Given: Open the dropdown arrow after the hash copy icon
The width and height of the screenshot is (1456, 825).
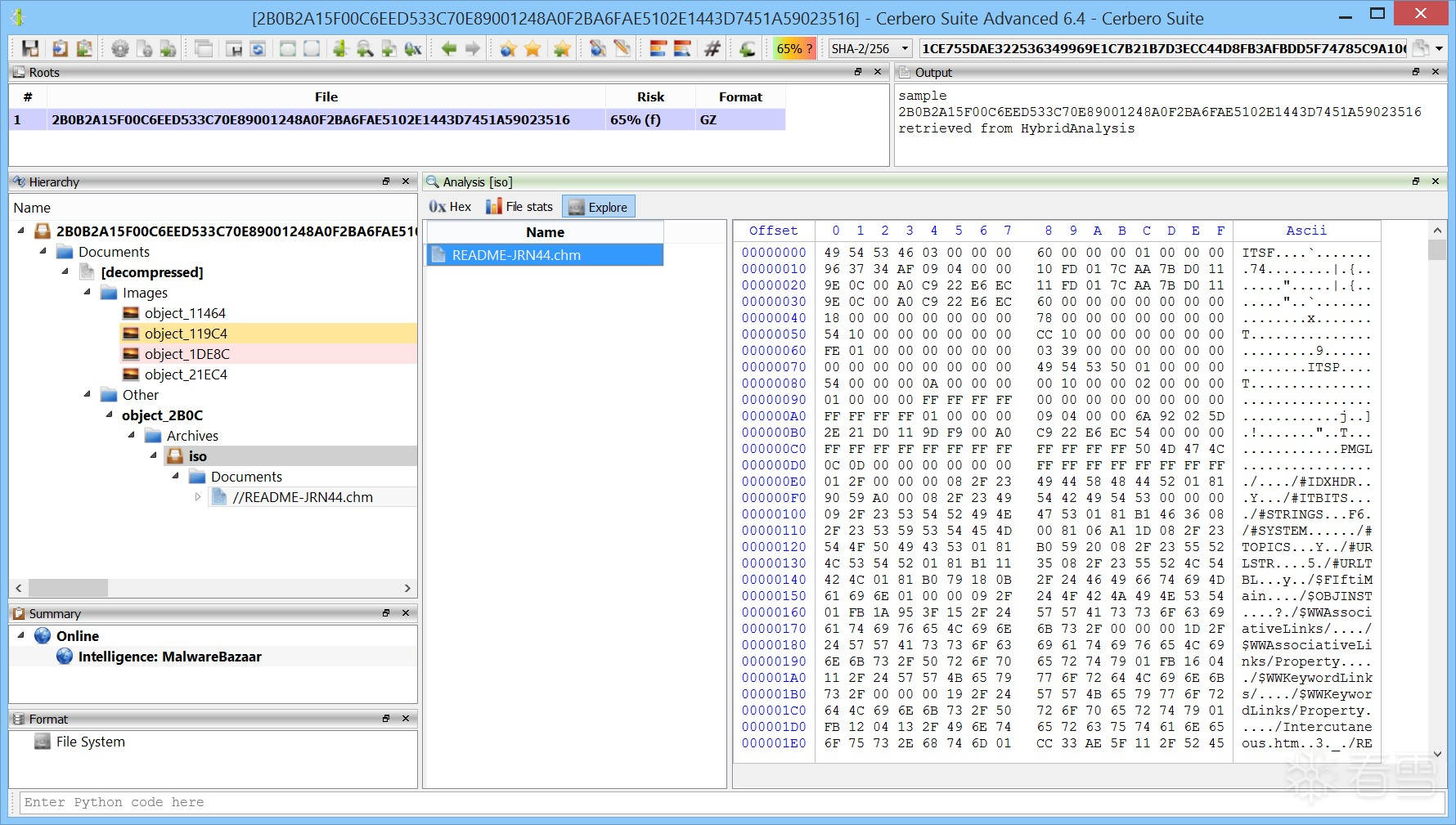Looking at the screenshot, I should [x=1439, y=48].
